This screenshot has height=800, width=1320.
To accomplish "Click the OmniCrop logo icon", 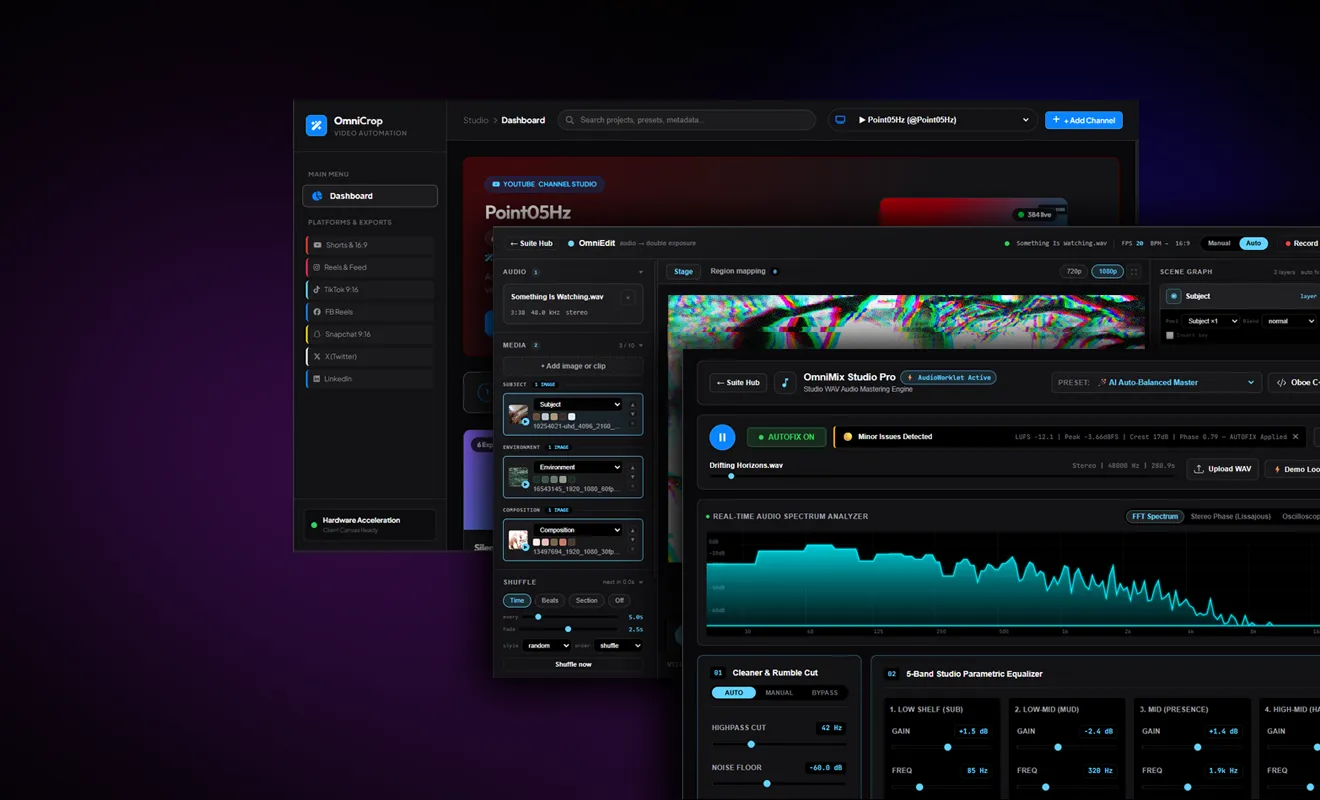I will pyautogui.click(x=316, y=125).
